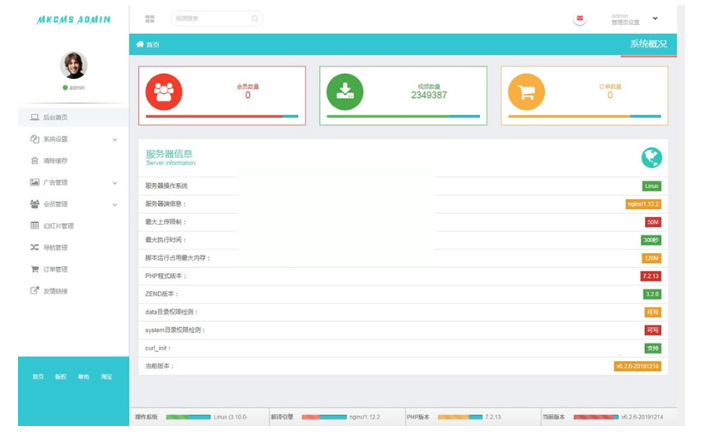Expand the 系统设置 sidebar menu

tap(114, 140)
